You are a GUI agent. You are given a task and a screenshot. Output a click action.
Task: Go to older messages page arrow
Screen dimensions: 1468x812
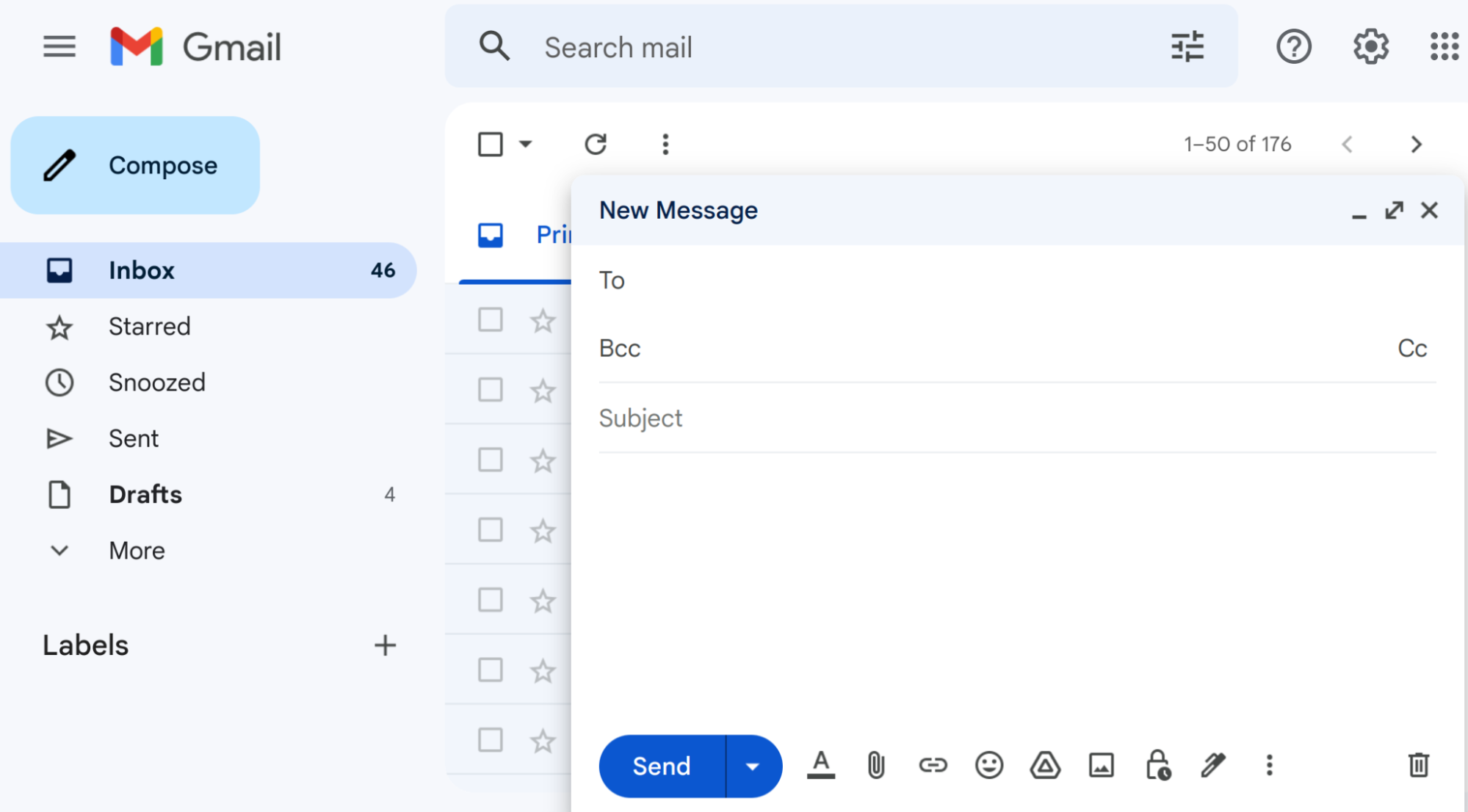pyautogui.click(x=1417, y=144)
